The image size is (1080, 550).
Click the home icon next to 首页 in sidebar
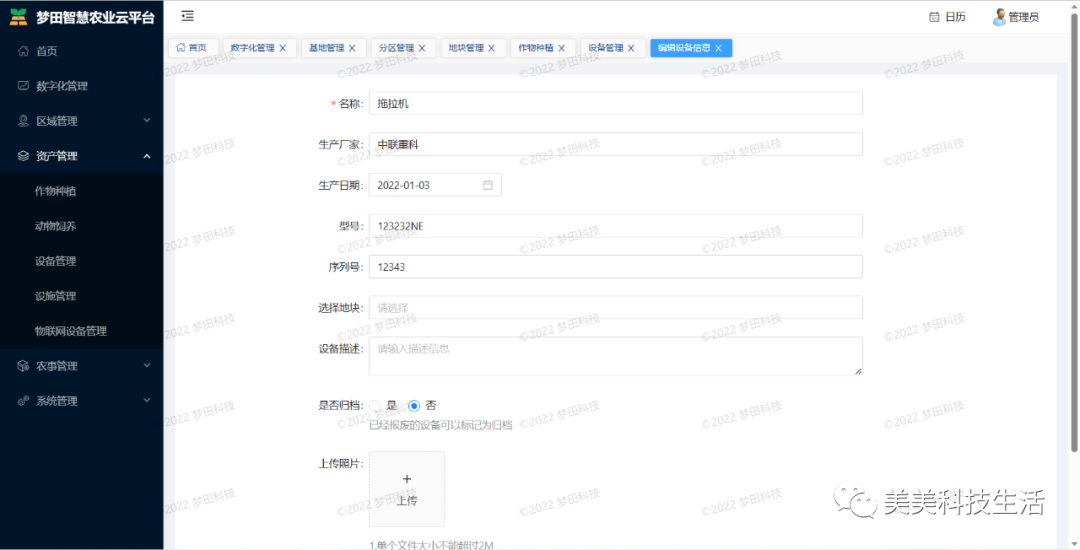23,51
